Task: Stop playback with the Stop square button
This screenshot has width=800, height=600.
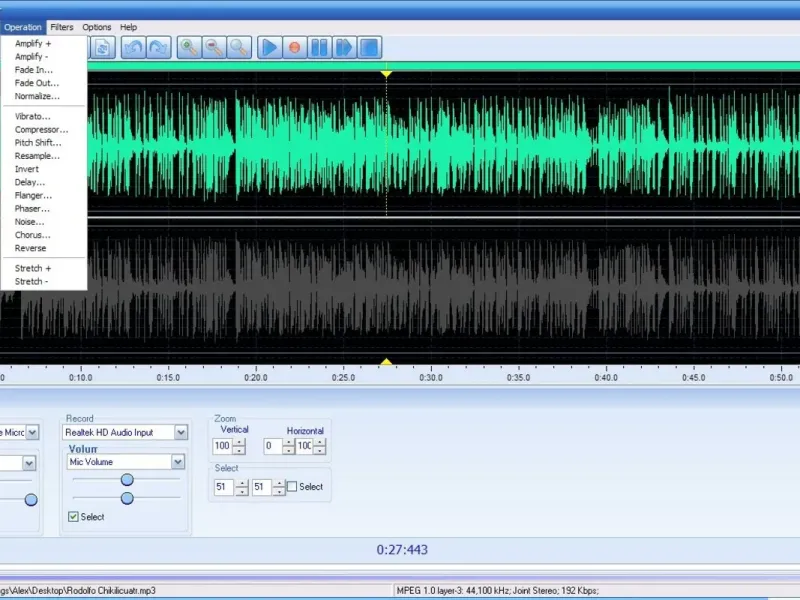Action: [369, 47]
